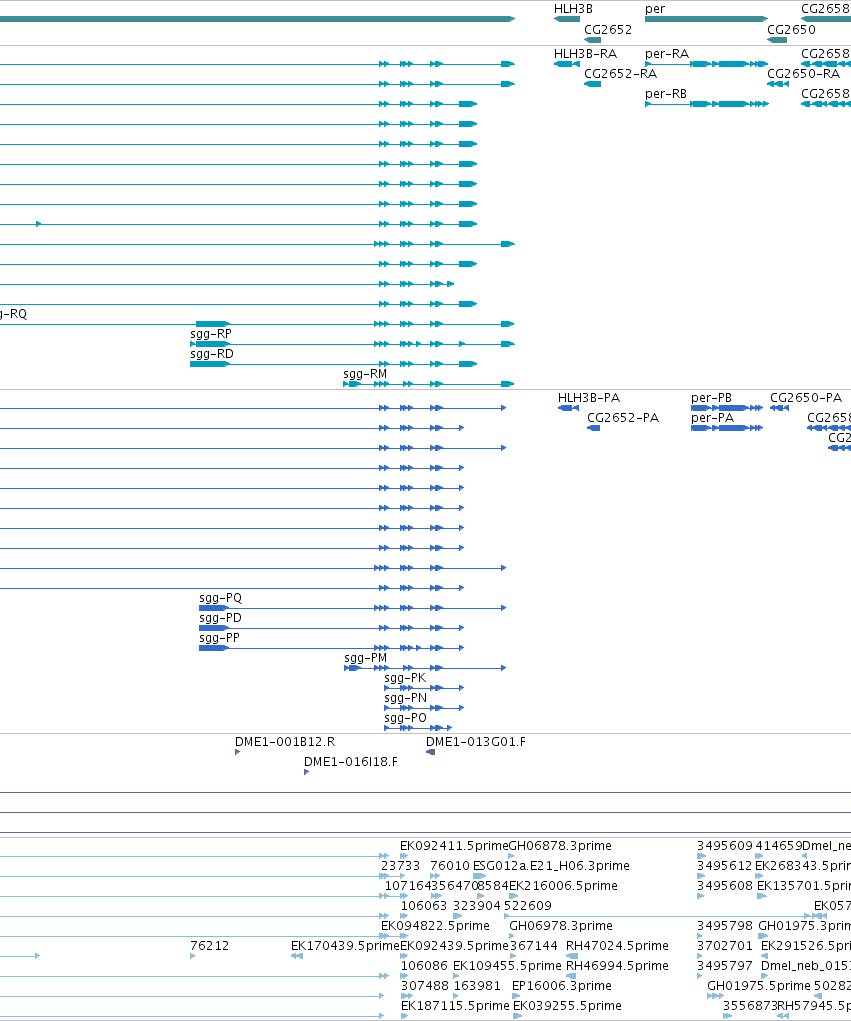Click the EST label 3495609
Viewport: 851px width, 1021px height.
point(725,846)
